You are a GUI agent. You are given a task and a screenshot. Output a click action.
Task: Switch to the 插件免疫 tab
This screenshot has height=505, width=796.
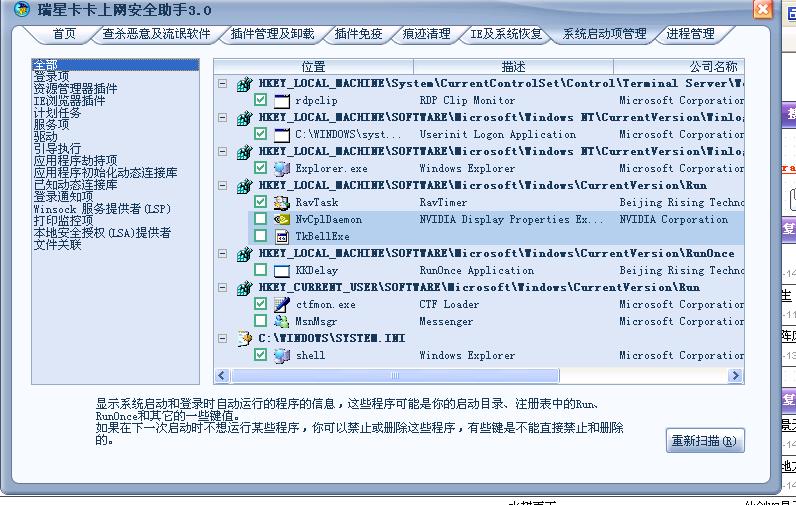[x=358, y=34]
